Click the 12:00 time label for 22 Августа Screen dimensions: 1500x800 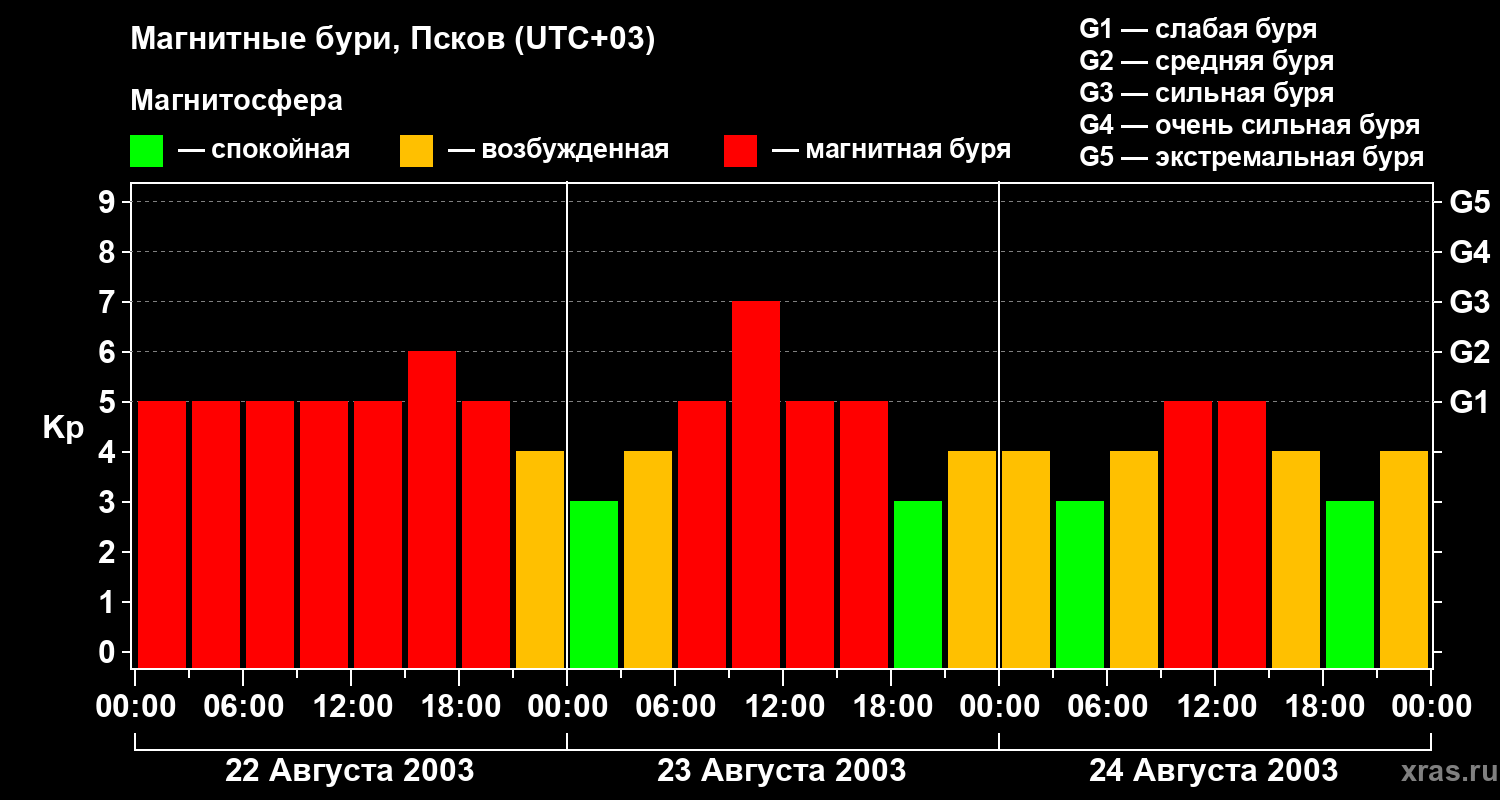pos(351,706)
